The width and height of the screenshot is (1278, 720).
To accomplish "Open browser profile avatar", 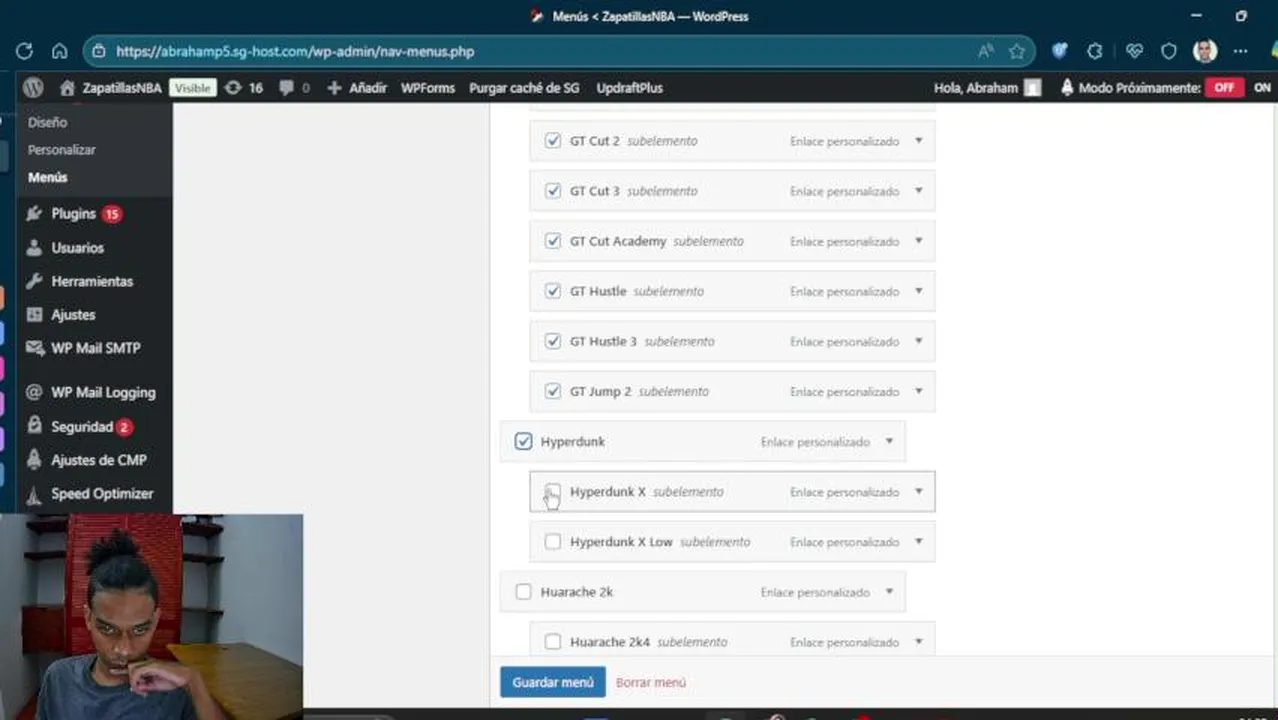I will 1205,51.
